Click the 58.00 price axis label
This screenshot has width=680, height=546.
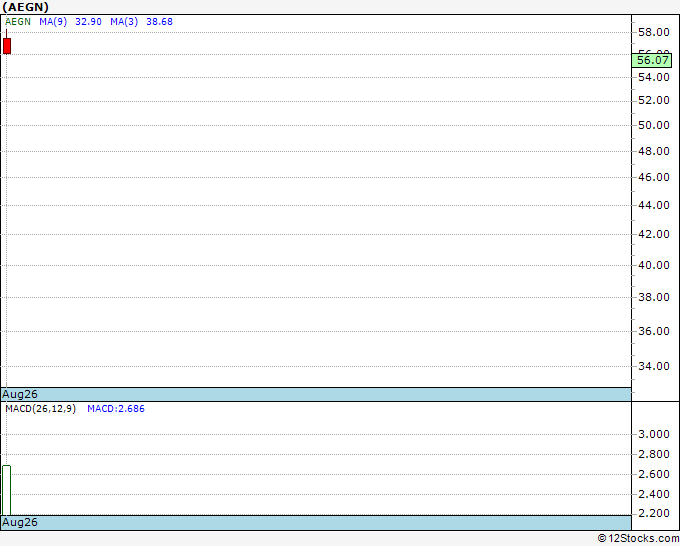coord(654,32)
